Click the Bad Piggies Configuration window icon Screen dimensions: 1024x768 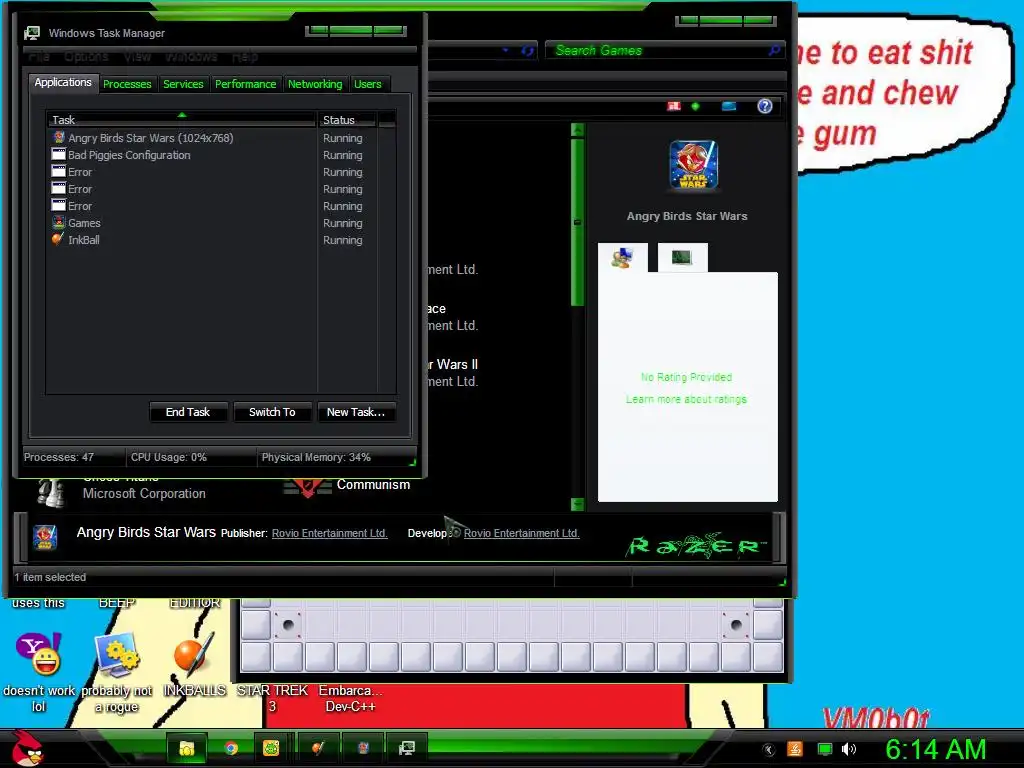(x=59, y=154)
